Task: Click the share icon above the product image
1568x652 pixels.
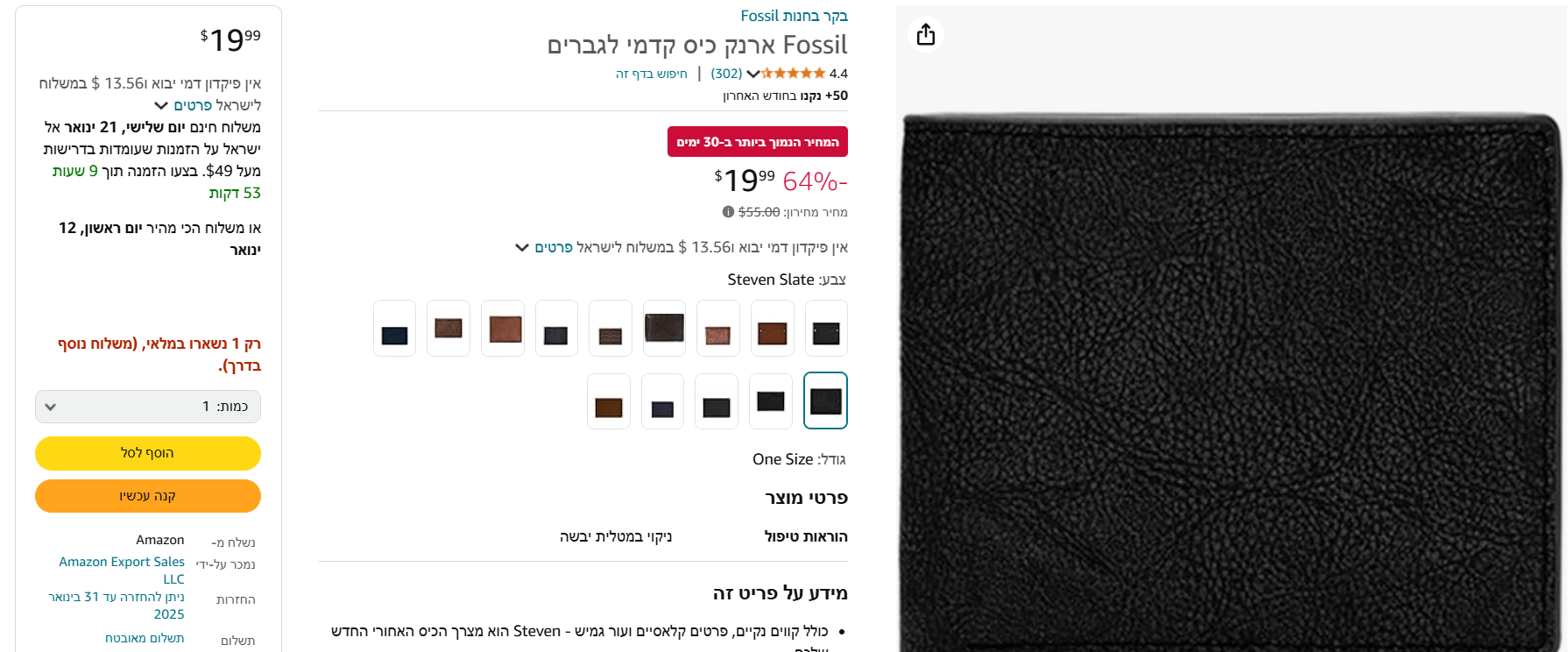Action: [x=926, y=35]
